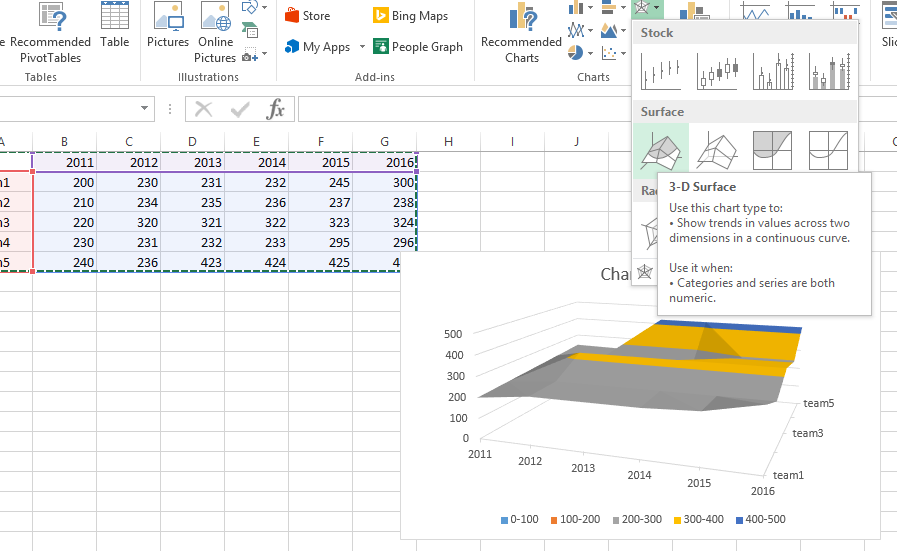Select Volume-Open-High-Low-Close stock chart
Viewport: 897px width, 551px height.
(x=828, y=71)
